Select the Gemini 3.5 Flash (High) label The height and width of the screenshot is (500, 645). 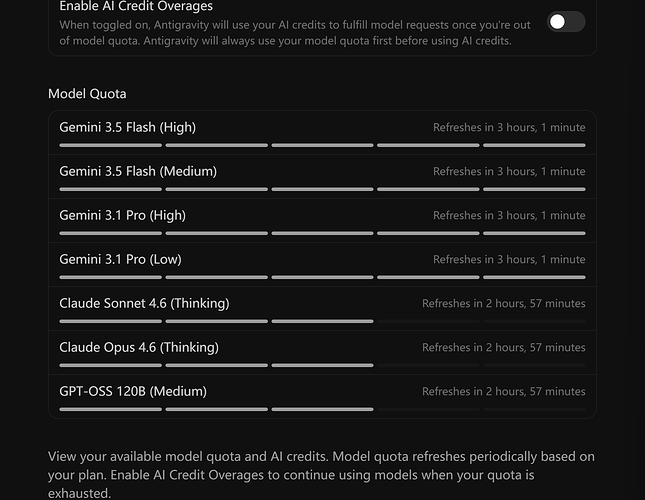click(128, 127)
